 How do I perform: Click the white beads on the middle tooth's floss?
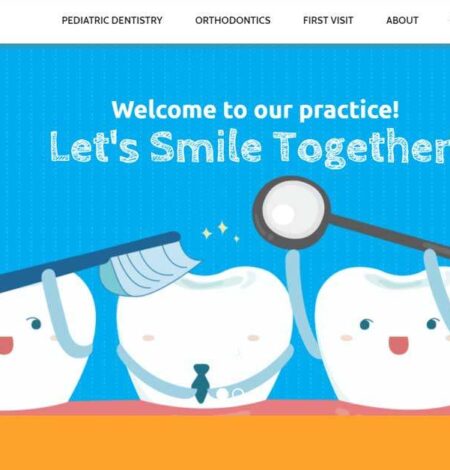[x=230, y=394]
